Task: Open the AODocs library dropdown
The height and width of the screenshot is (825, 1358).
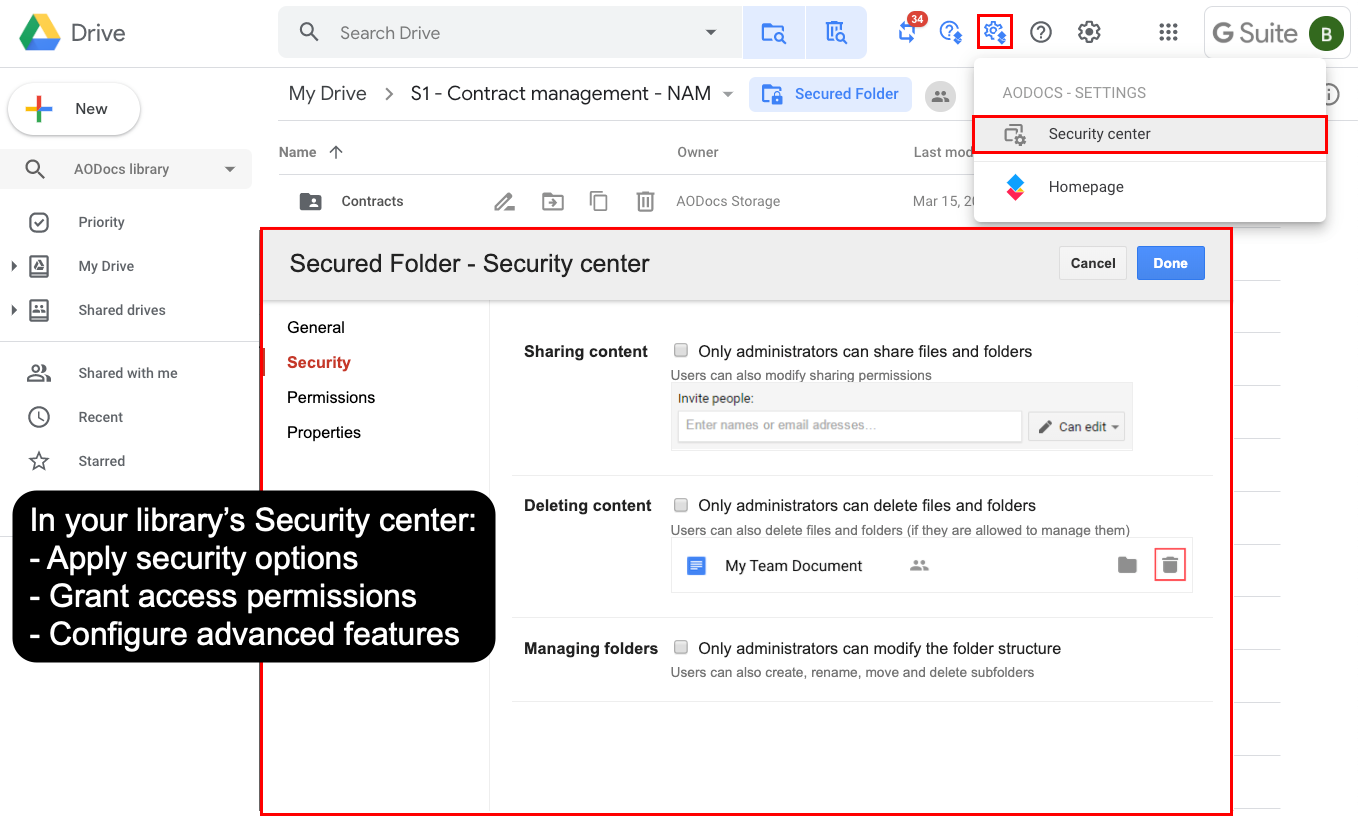Action: 230,169
